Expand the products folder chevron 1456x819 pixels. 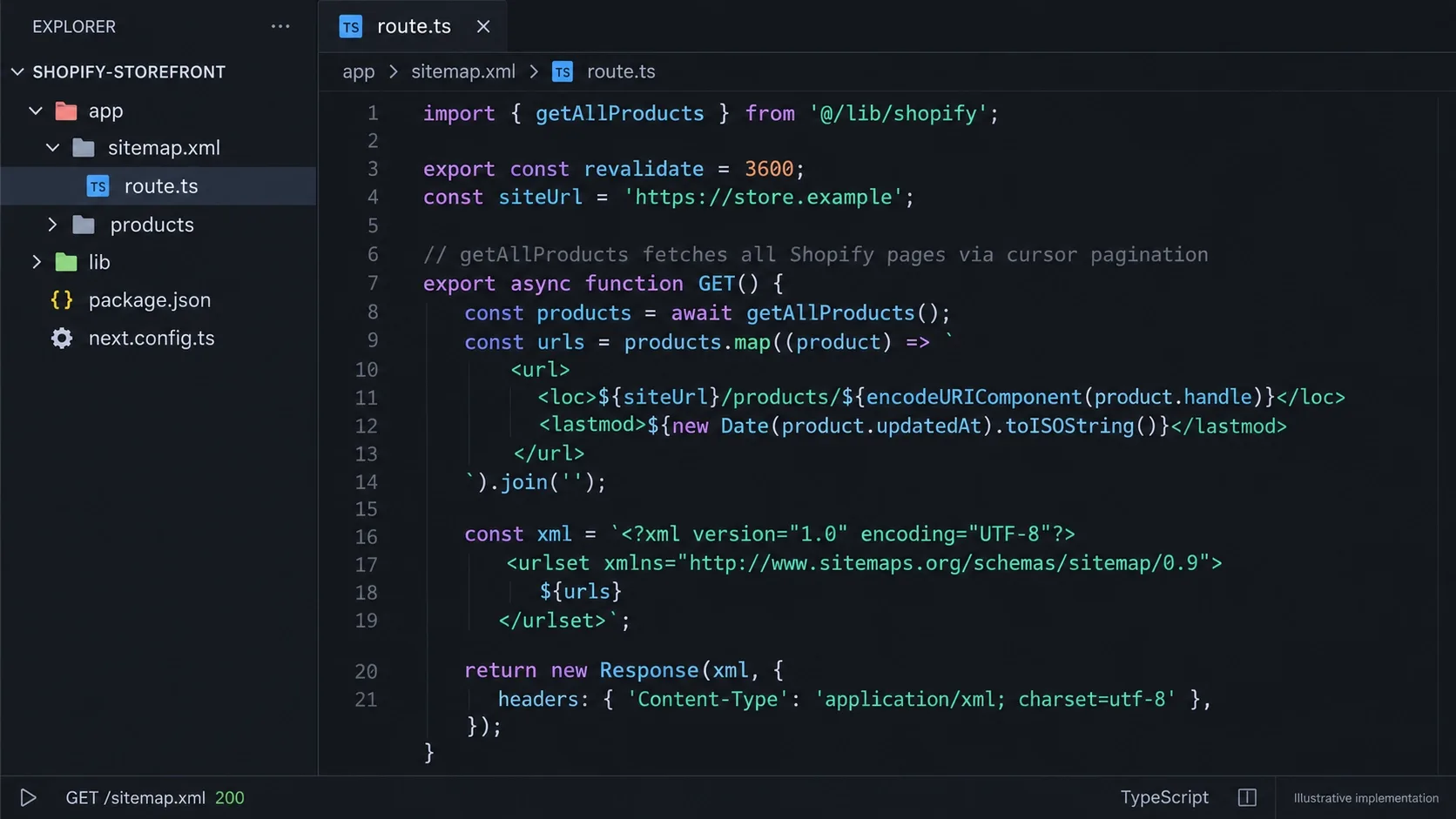pyautogui.click(x=52, y=225)
